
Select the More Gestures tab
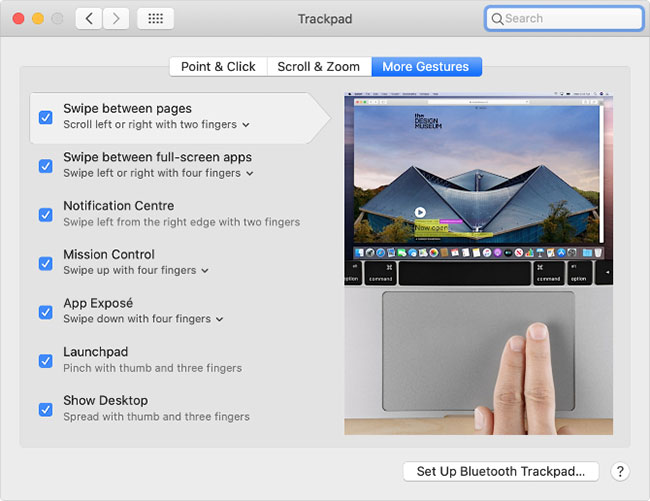(x=426, y=67)
